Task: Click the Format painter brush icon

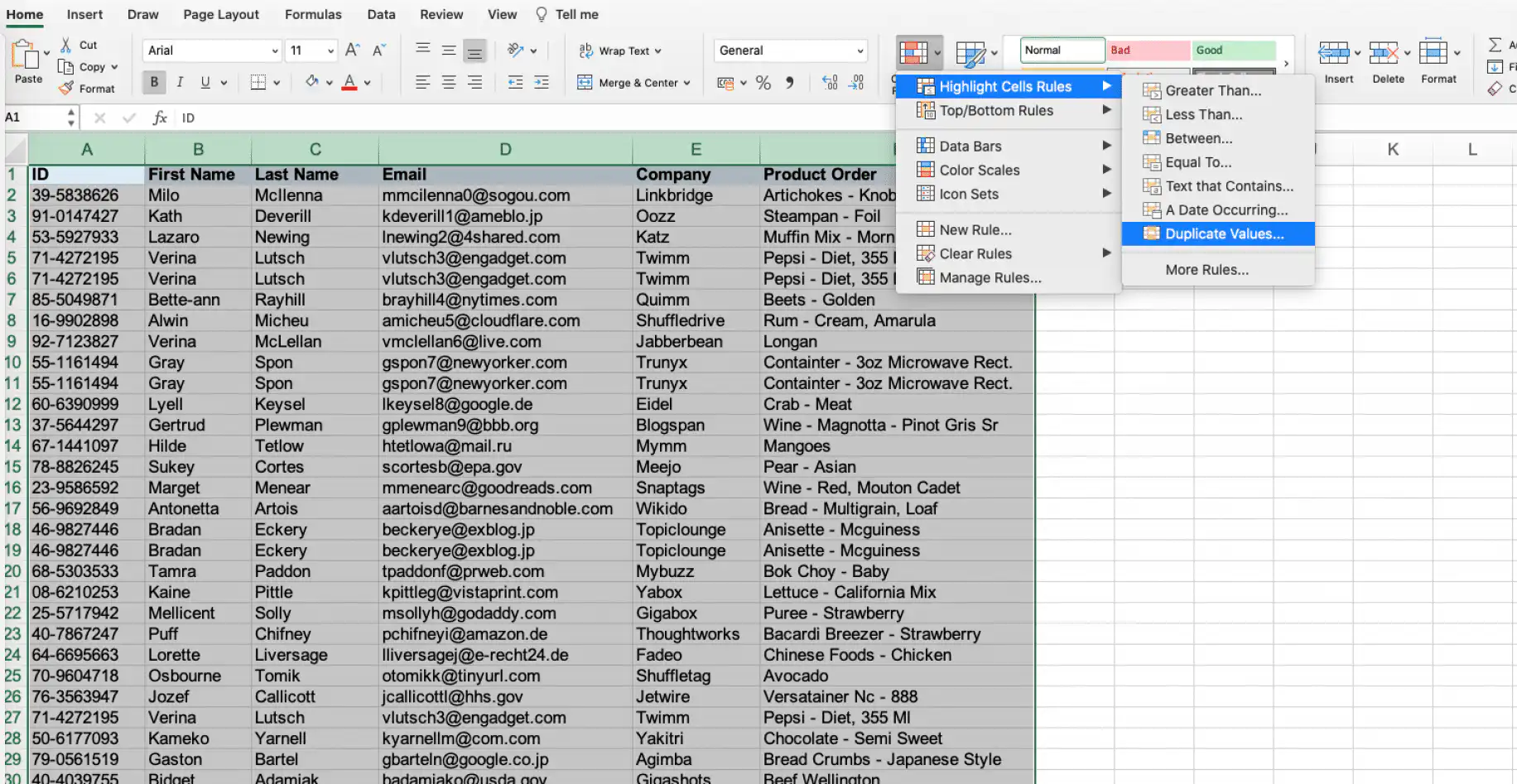Action: (66, 88)
